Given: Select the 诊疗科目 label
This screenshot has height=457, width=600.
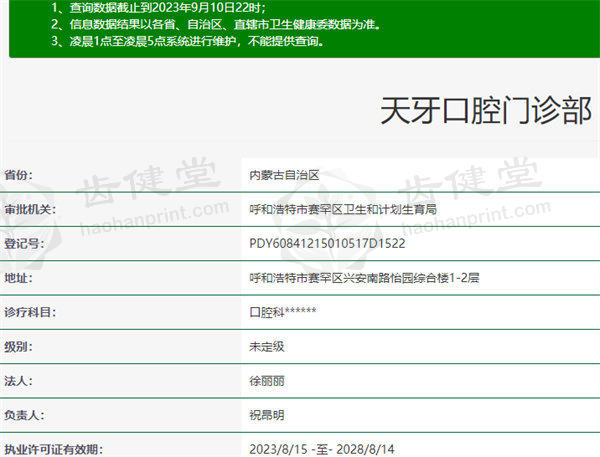Looking at the screenshot, I should [30, 312].
